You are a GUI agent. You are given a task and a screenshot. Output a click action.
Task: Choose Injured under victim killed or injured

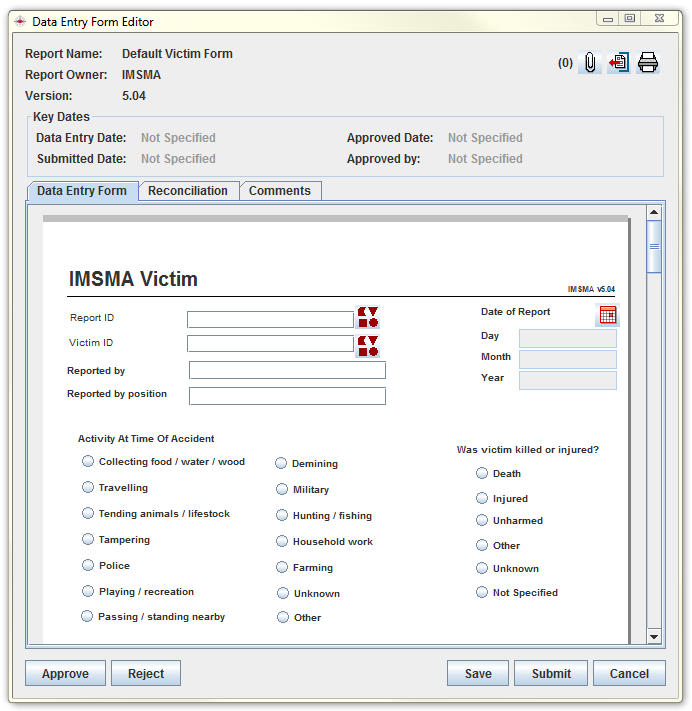[x=482, y=498]
